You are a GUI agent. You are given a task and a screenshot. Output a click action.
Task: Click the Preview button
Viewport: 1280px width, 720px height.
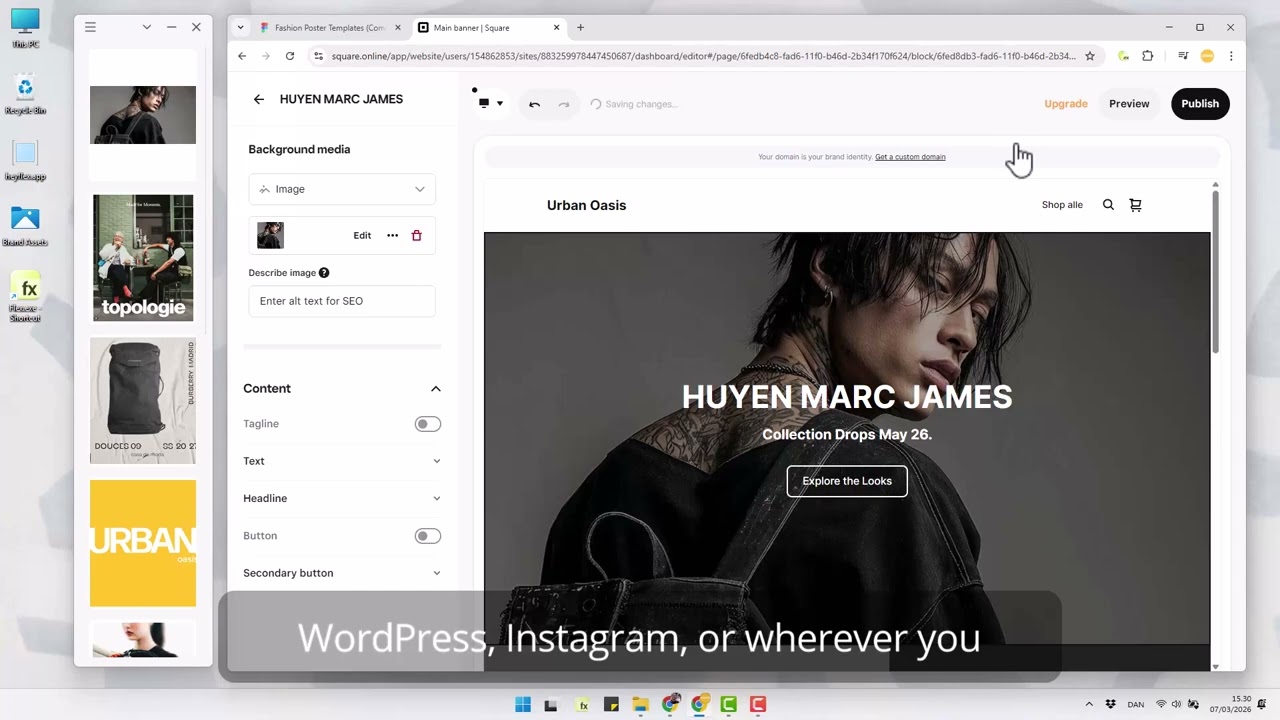(x=1129, y=104)
